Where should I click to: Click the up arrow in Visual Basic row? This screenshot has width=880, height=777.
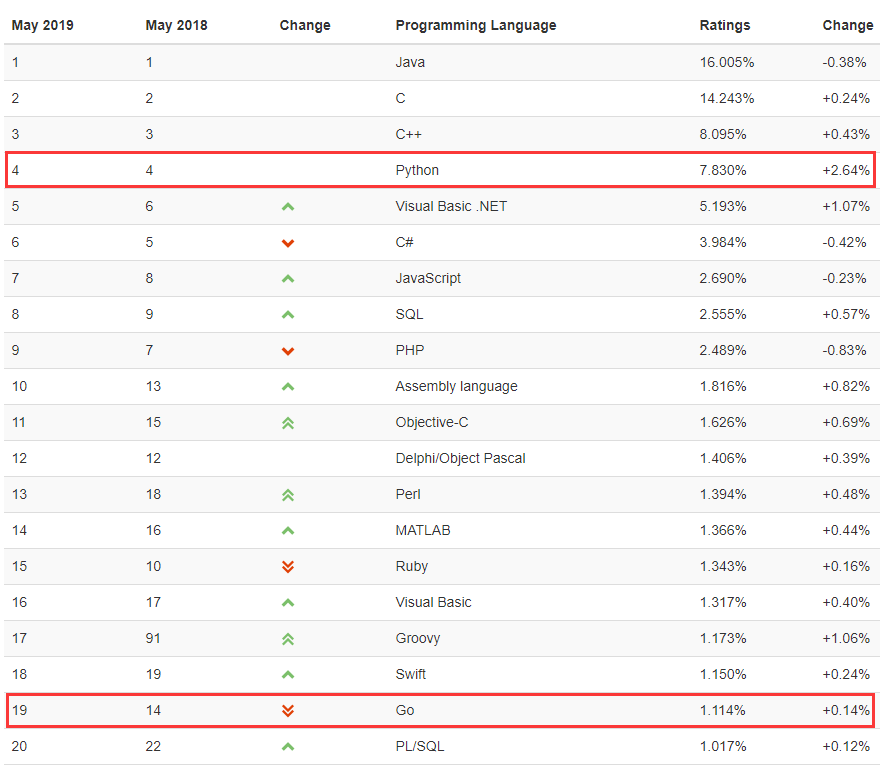[288, 602]
